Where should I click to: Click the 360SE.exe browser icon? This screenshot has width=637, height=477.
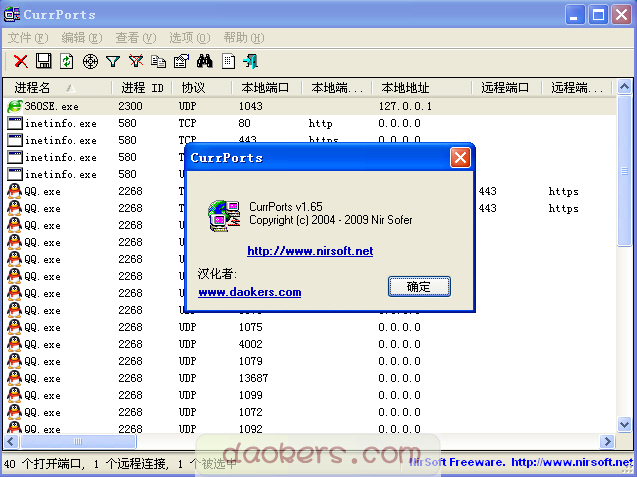pos(15,106)
